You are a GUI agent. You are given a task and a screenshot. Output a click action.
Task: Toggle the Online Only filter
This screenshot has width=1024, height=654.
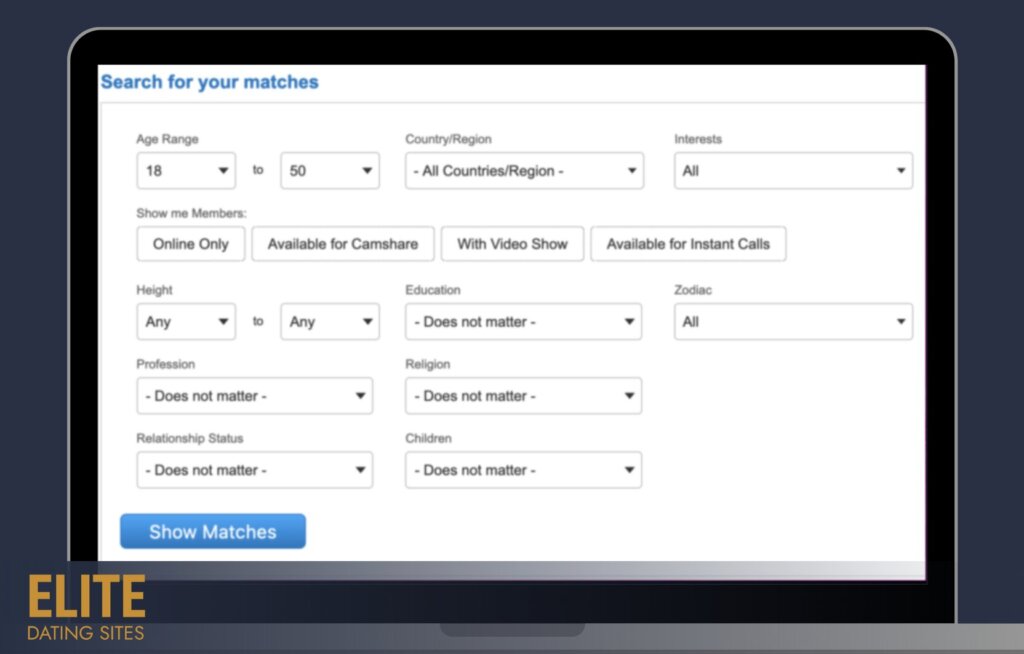click(191, 244)
